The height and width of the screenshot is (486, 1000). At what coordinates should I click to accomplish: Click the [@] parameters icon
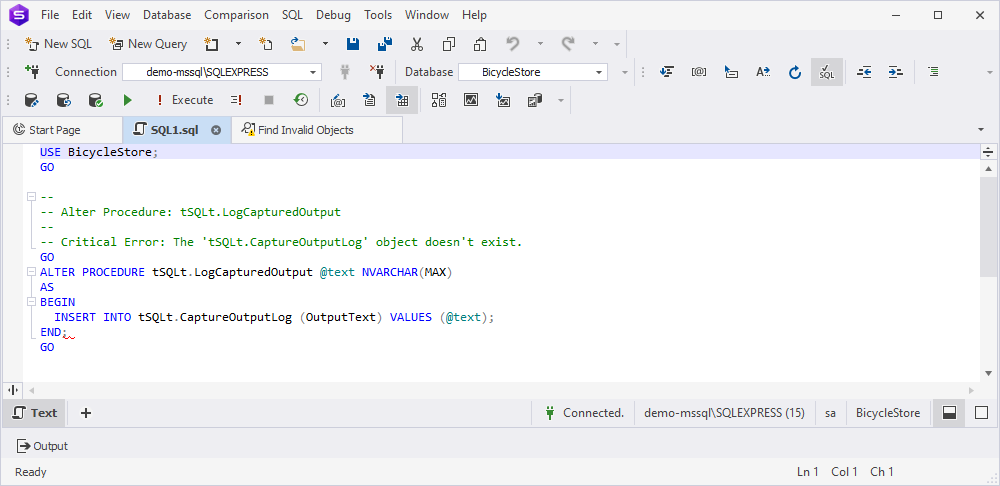[x=699, y=72]
